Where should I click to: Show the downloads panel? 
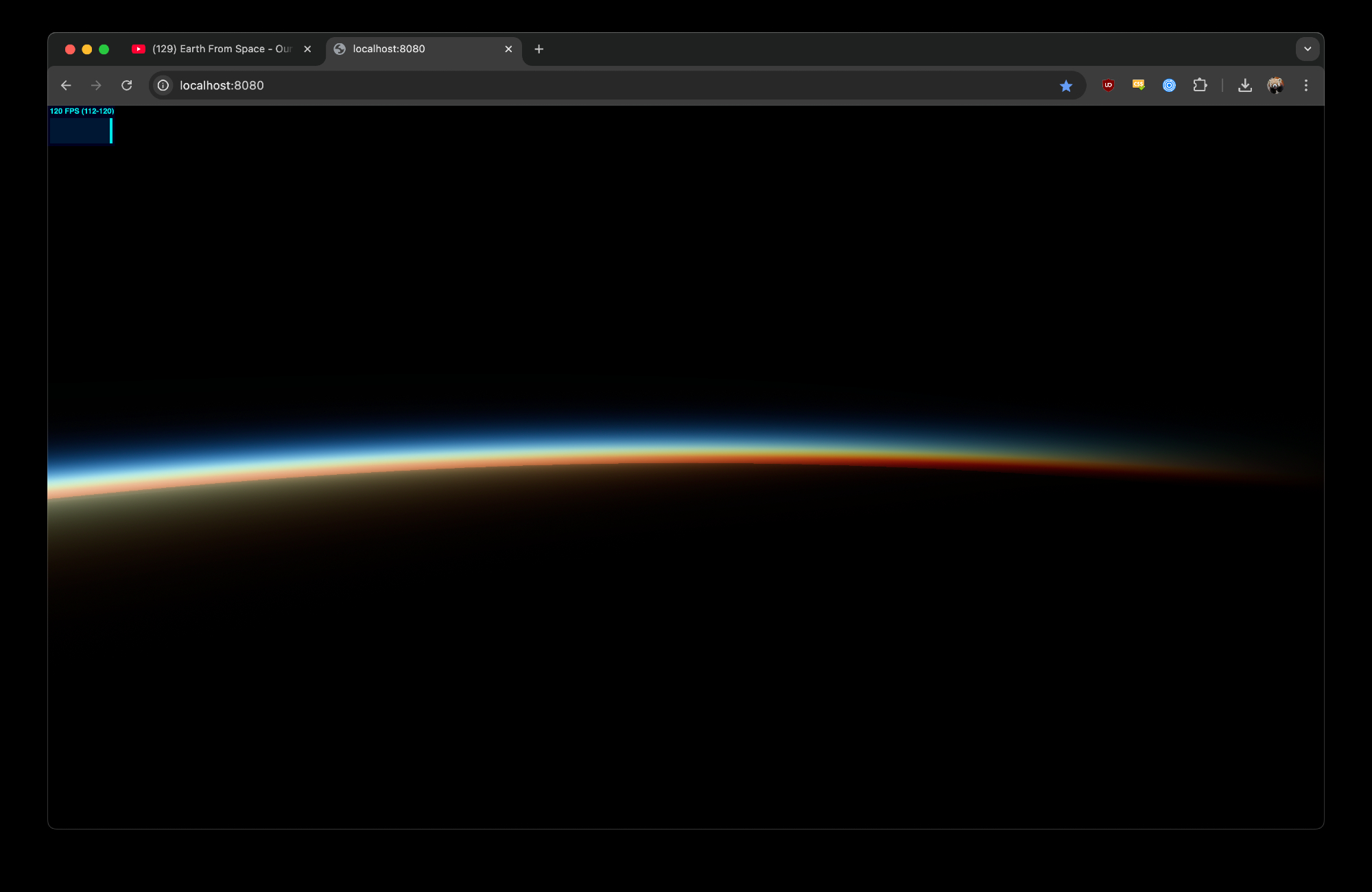point(1244,85)
